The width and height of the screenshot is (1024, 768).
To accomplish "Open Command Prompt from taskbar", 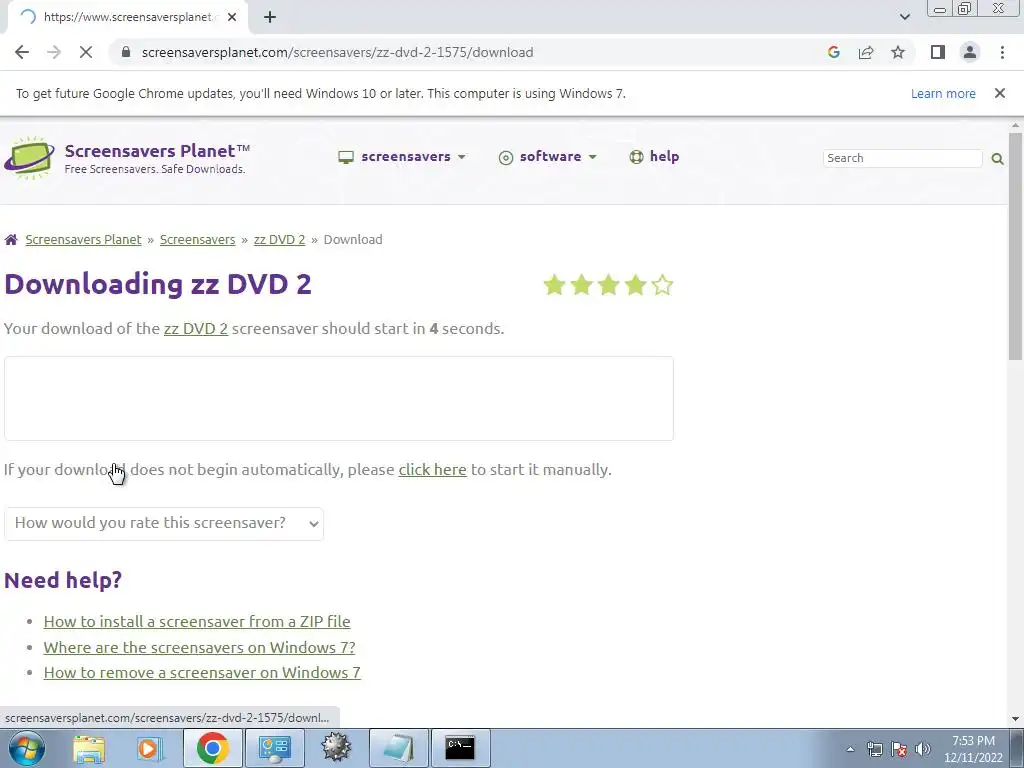I will (460, 748).
